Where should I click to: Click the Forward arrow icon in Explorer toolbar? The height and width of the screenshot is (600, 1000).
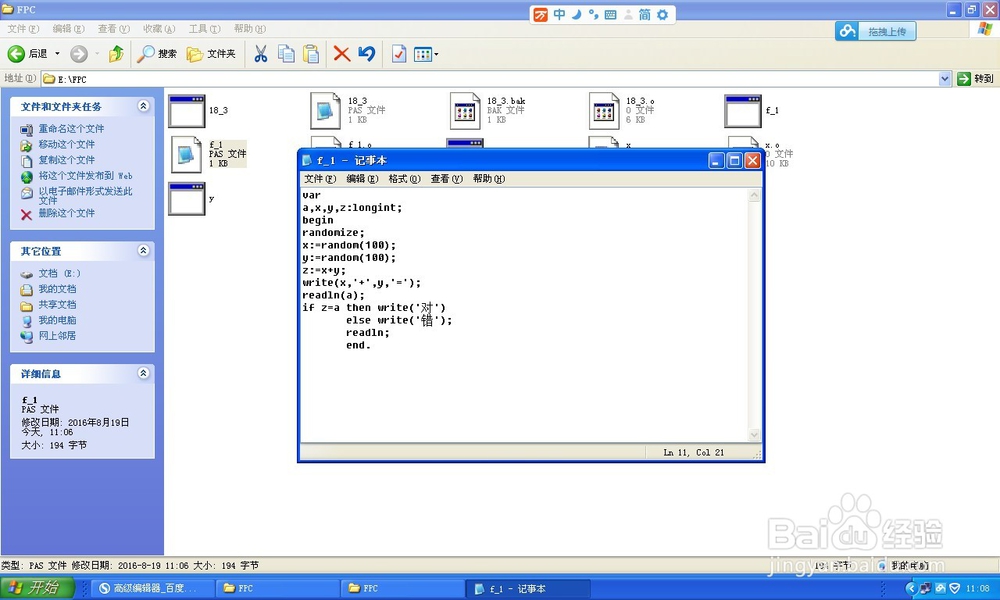click(x=78, y=54)
